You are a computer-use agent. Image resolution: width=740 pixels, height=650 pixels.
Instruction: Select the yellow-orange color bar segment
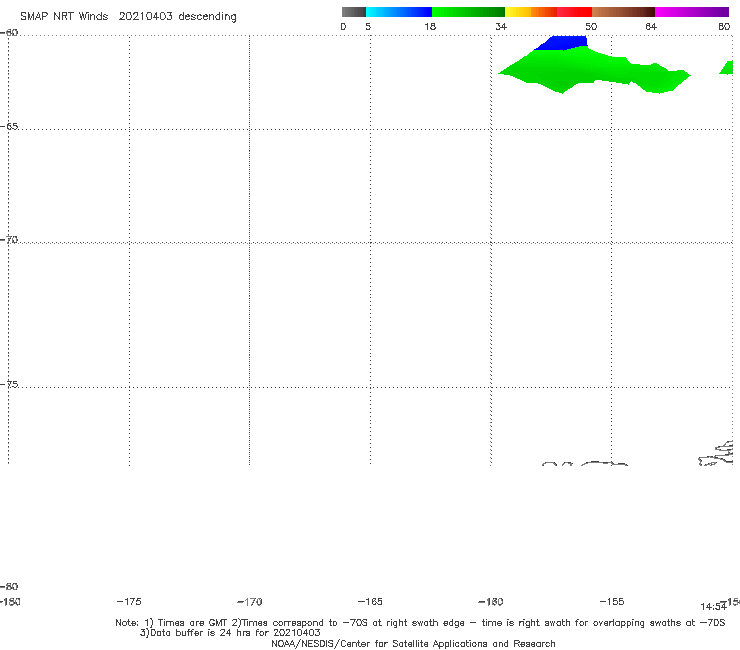[x=530, y=12]
